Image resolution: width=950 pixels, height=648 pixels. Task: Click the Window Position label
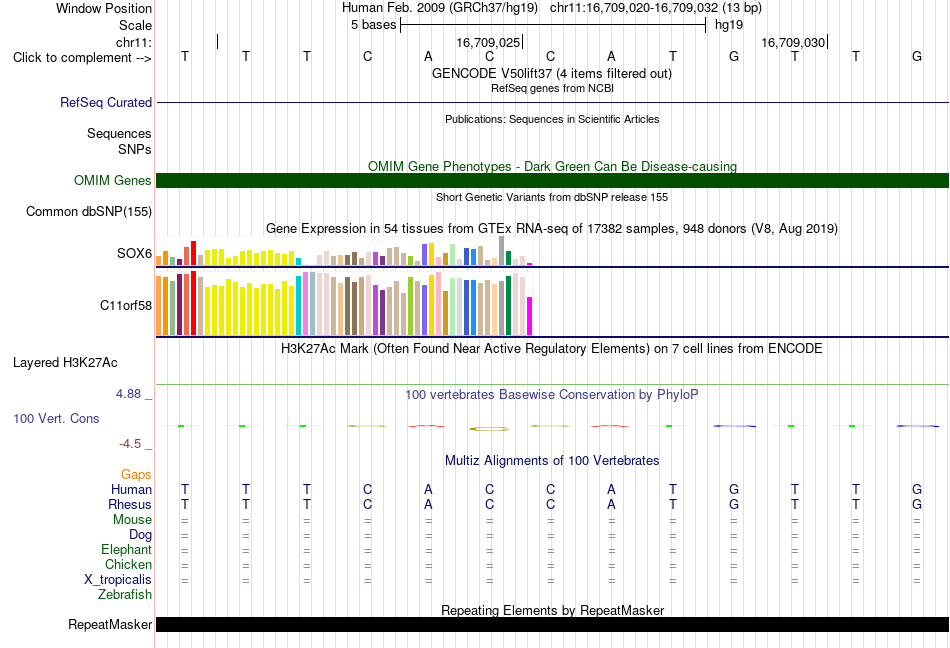(104, 8)
